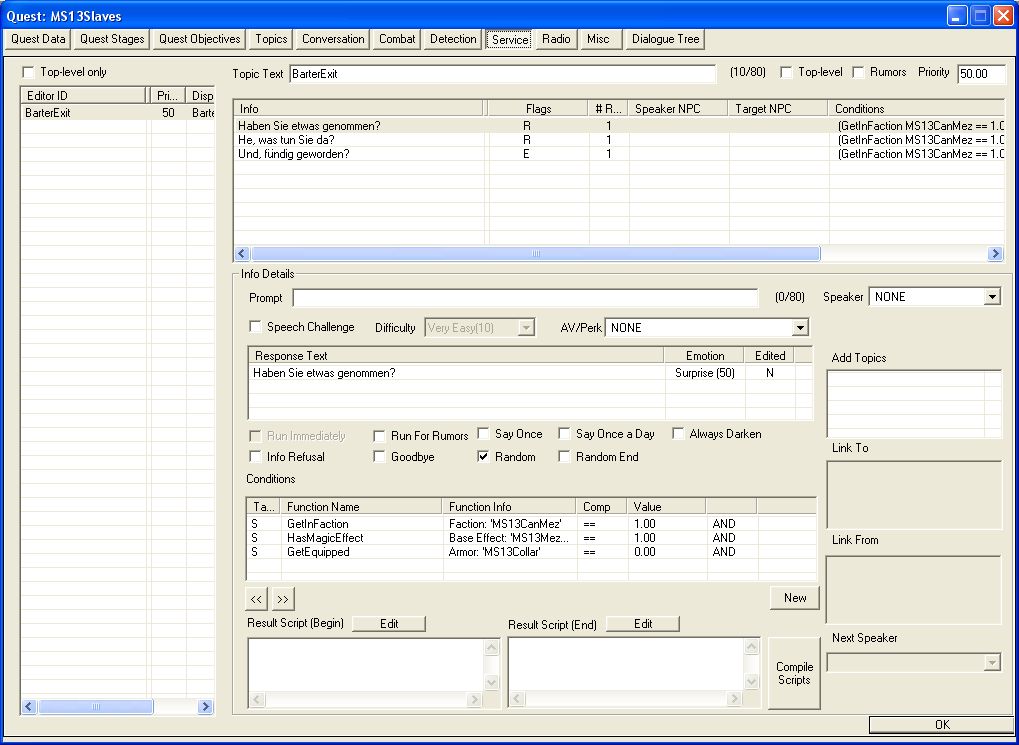Select the HasMagicEffect condition row
This screenshot has width=1019, height=745.
[531, 538]
